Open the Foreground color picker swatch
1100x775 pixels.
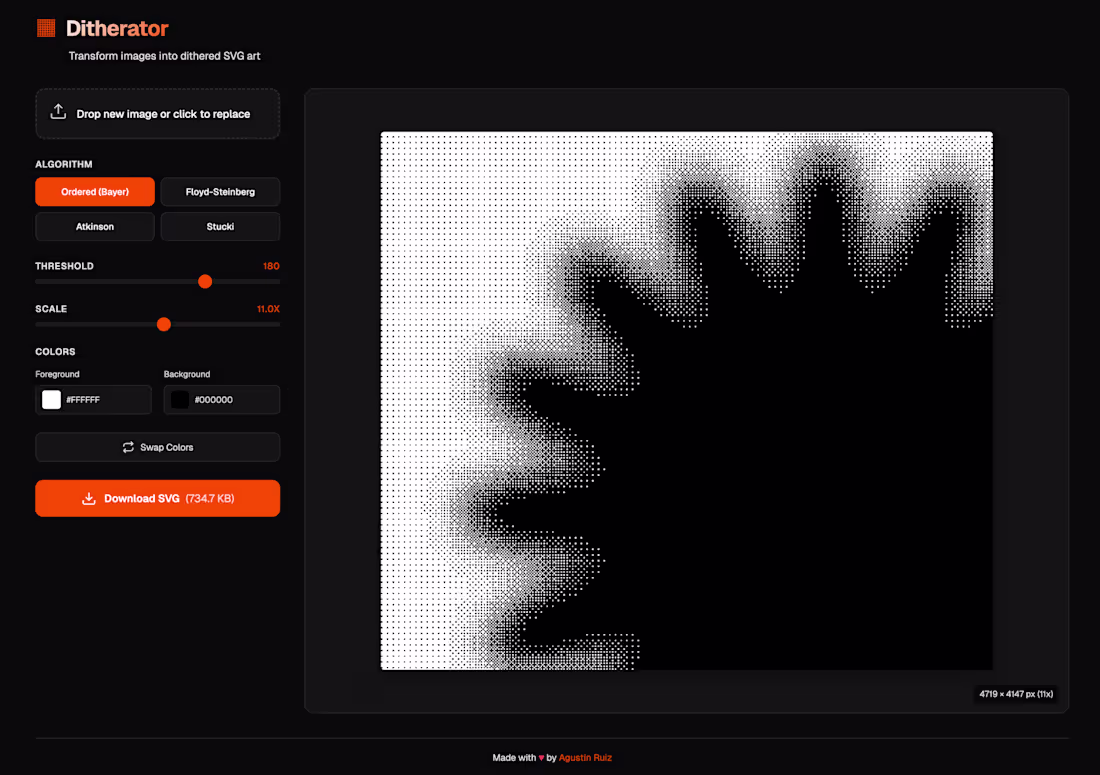coord(51,399)
